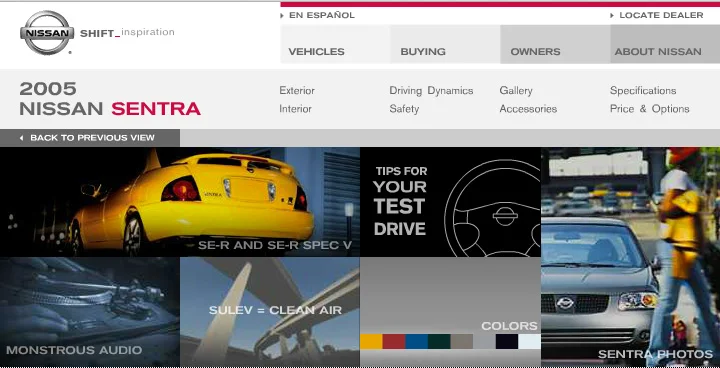This screenshot has width=720, height=368.
Task: Open Price & Options page
Action: (x=650, y=109)
